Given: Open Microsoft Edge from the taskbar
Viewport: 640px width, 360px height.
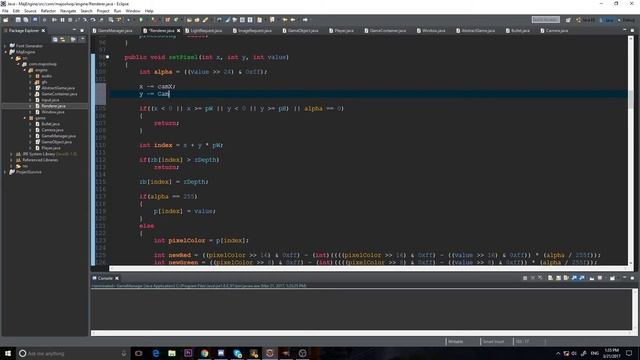Looking at the screenshot, I should click(x=156, y=353).
